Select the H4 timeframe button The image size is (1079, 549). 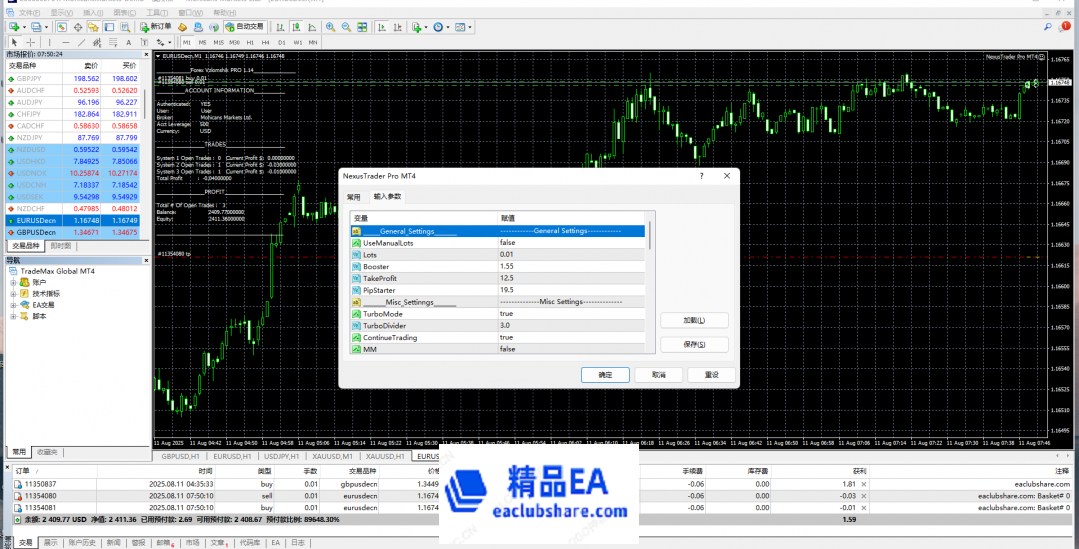pos(265,42)
